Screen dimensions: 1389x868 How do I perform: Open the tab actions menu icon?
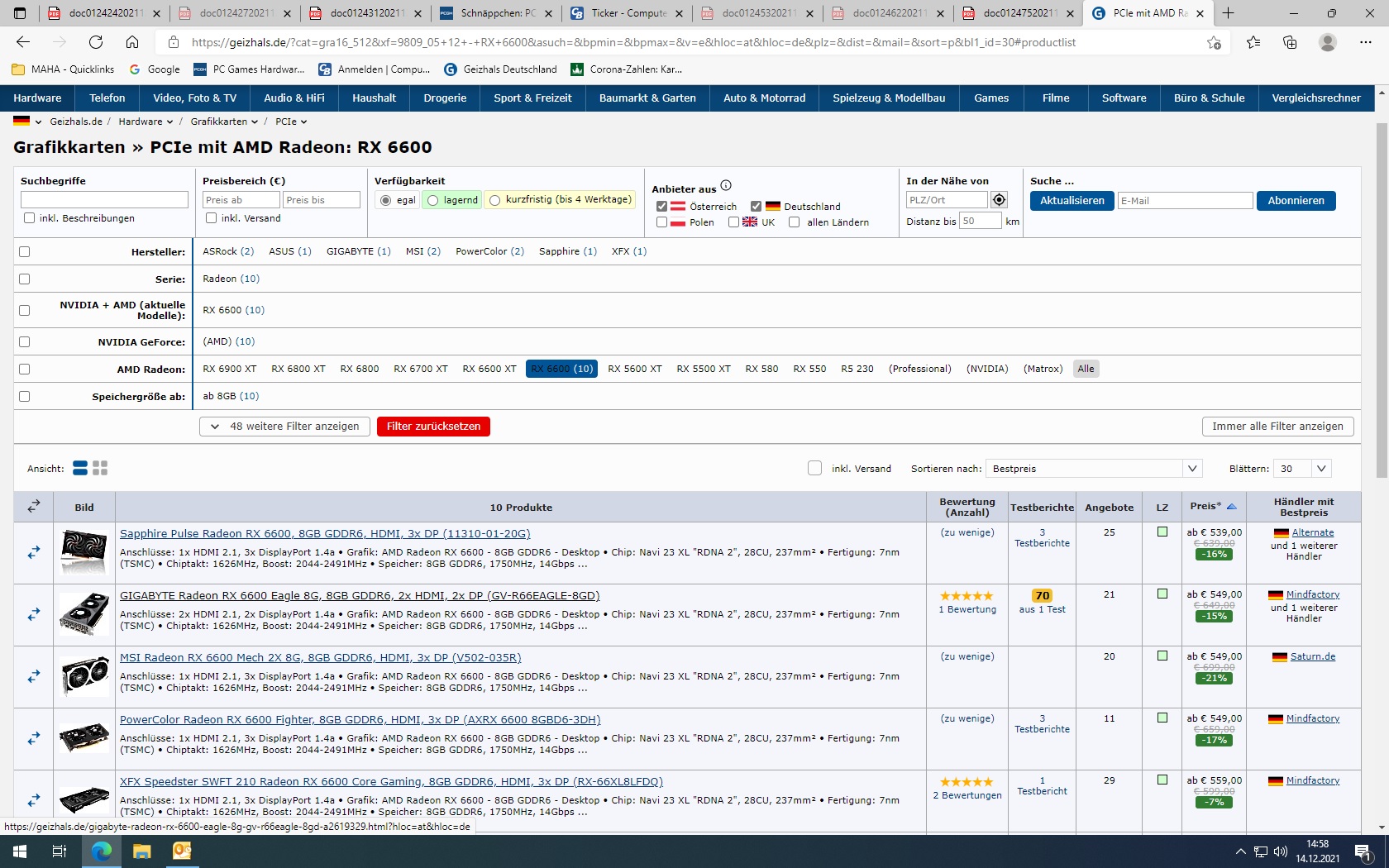[x=20, y=13]
